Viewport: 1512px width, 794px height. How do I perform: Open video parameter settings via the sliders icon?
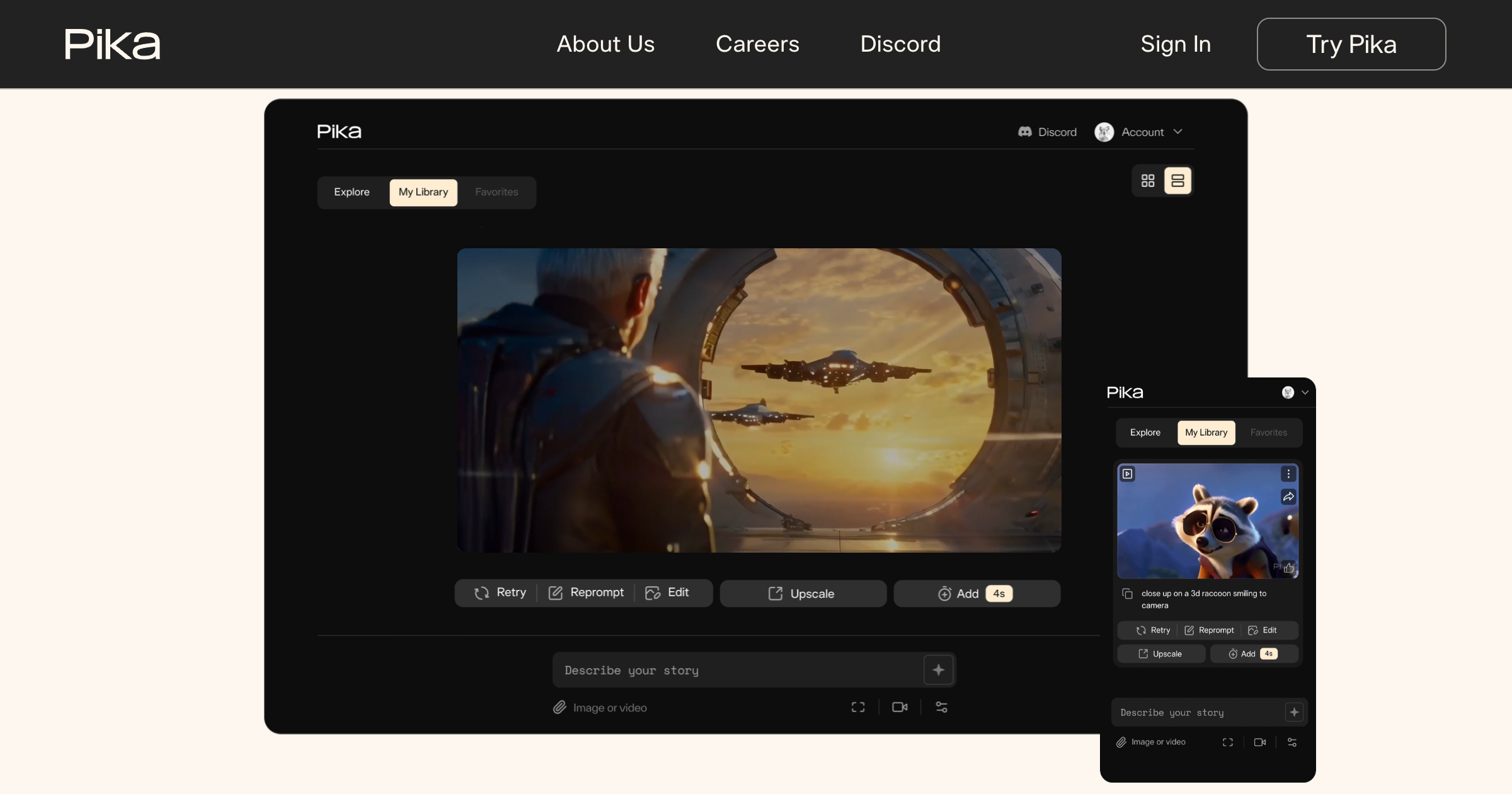941,707
